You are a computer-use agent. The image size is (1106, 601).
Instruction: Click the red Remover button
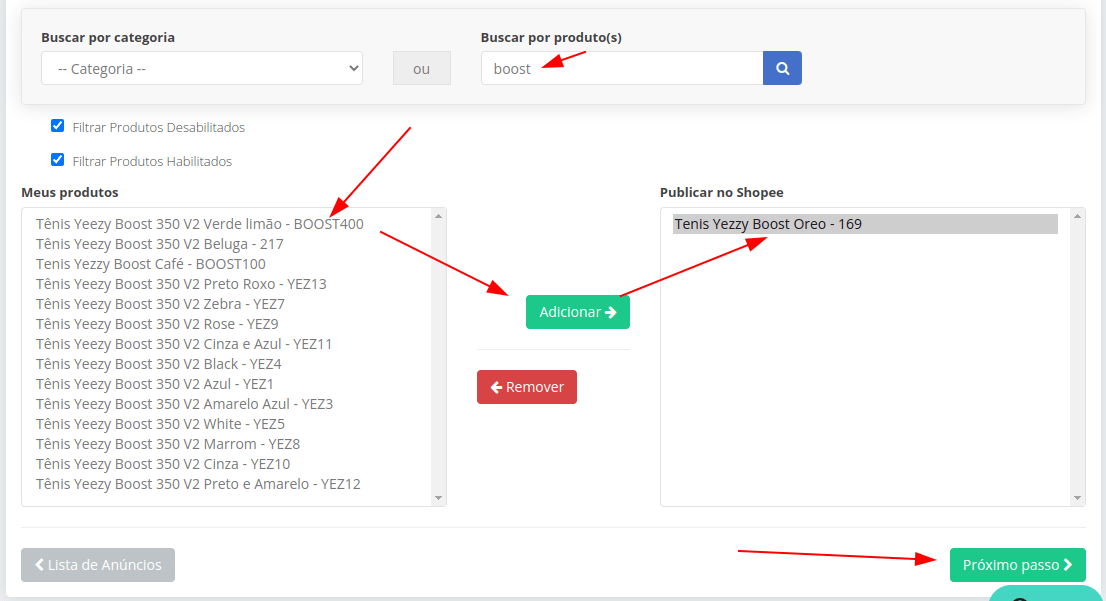527,387
